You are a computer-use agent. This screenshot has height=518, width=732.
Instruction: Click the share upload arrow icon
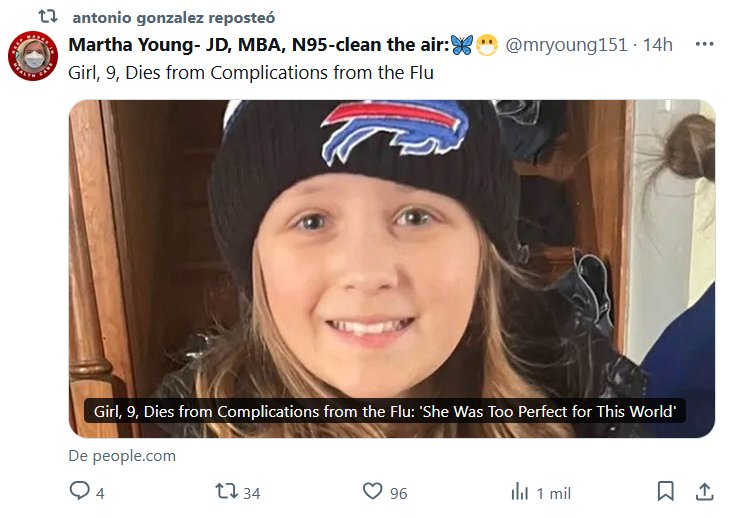click(x=704, y=492)
